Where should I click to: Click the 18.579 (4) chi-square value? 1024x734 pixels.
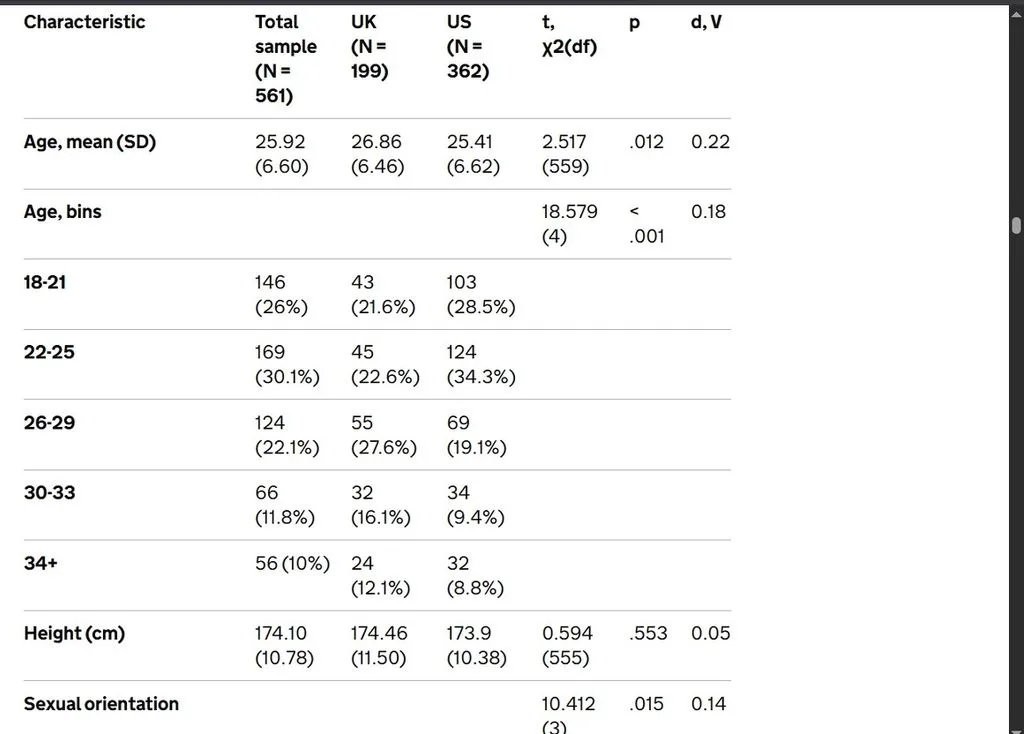pos(569,224)
